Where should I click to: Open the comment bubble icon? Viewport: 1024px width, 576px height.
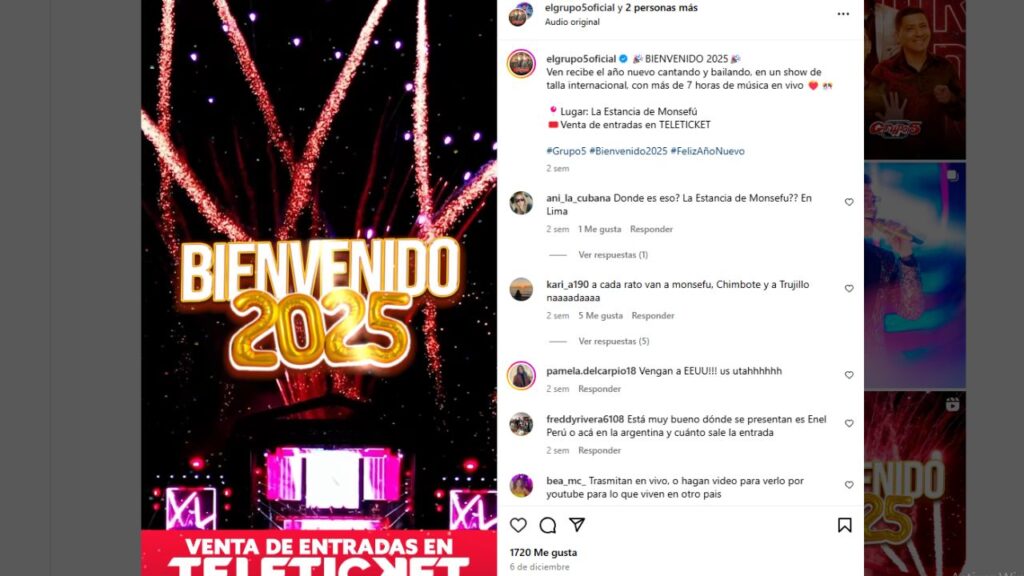547,525
